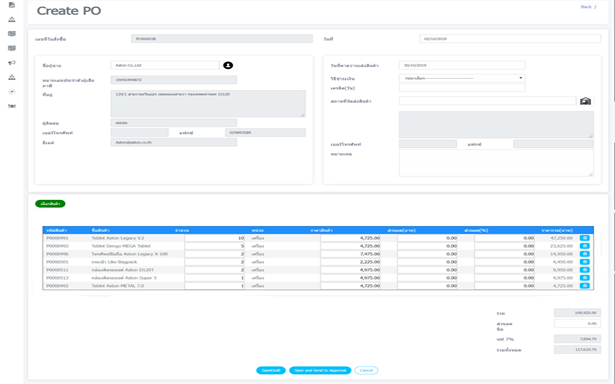Open the document icon atop the sidebar
The width and height of the screenshot is (615, 384).
[12, 5]
